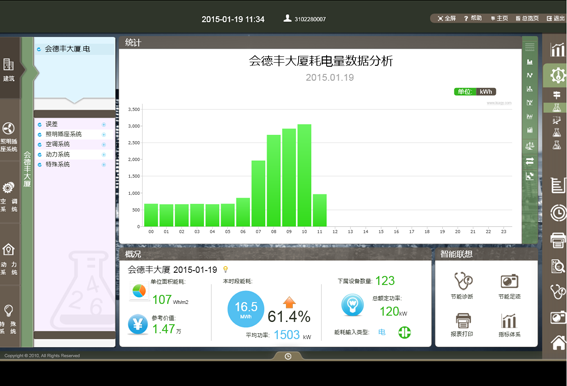
Task: Click the tallest chart bar at hour 10
Action: pos(304,175)
